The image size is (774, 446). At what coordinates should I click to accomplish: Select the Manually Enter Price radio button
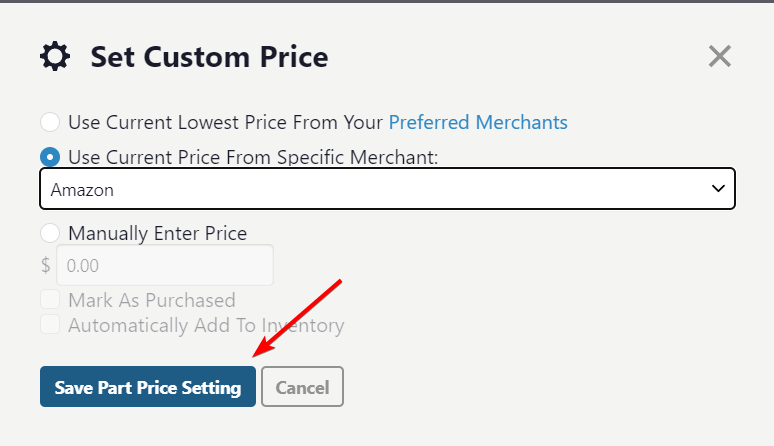(x=50, y=234)
